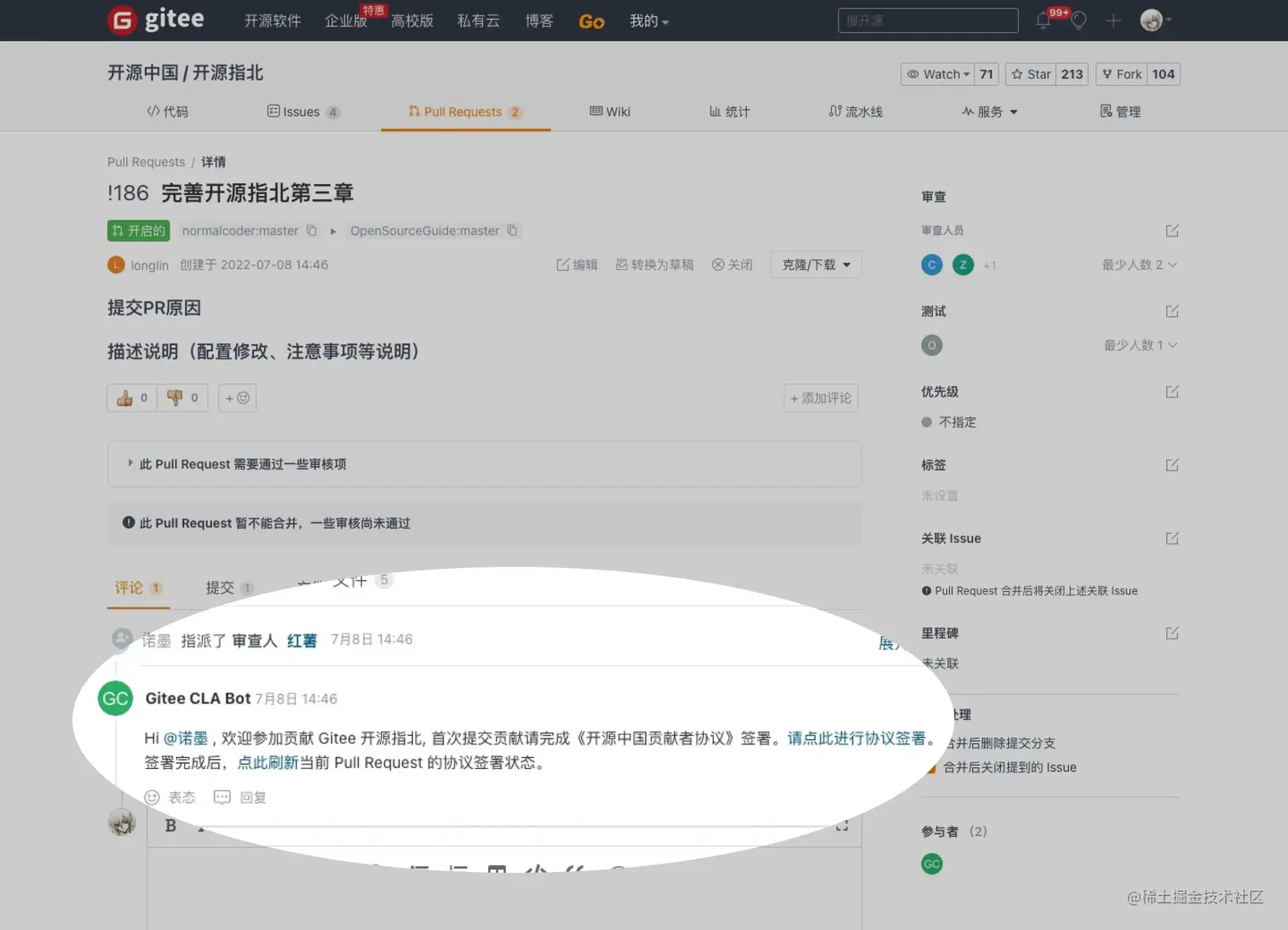The height and width of the screenshot is (930, 1288).
Task: Add an emoji reaction to the description
Action: [237, 398]
